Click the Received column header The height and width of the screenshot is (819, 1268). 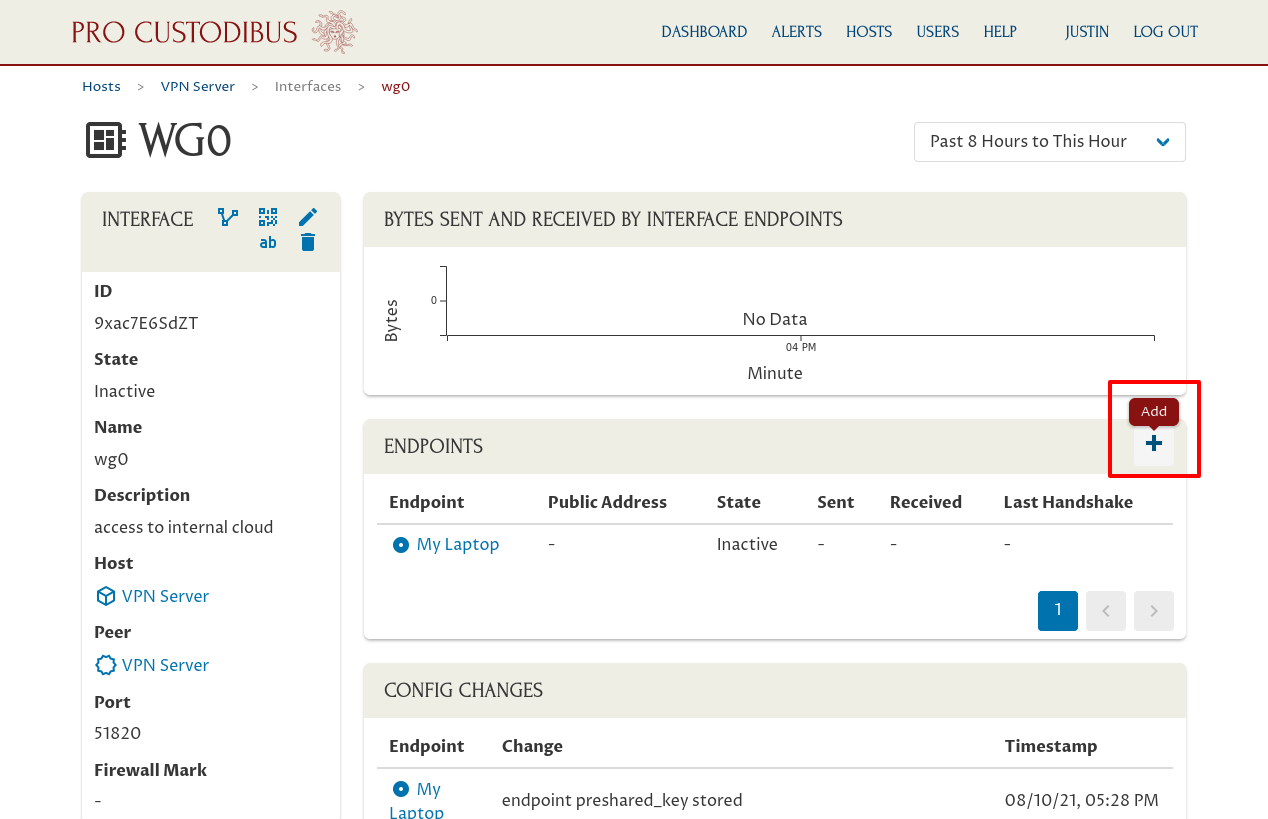926,502
